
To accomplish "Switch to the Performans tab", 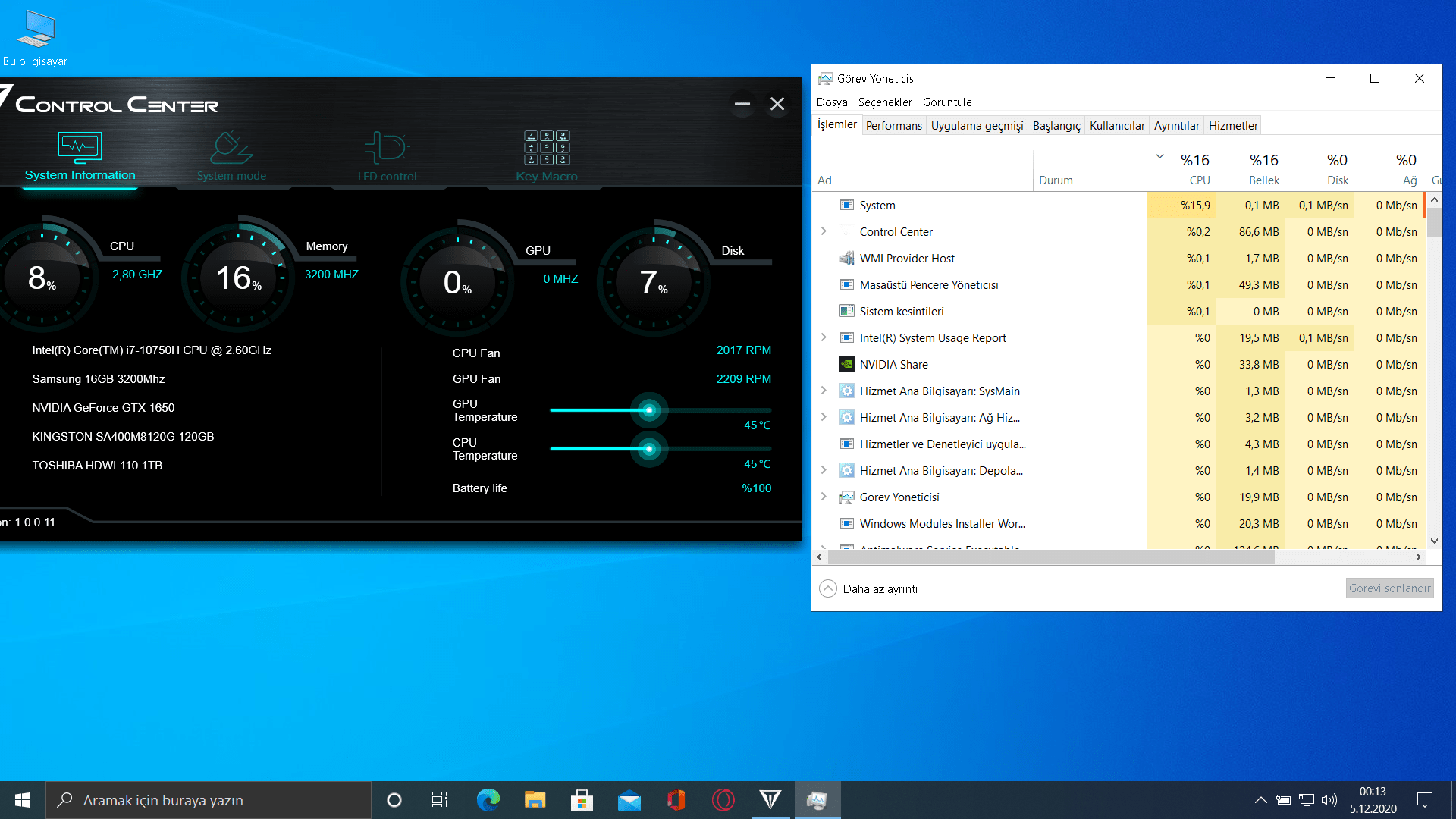I will pos(893,126).
